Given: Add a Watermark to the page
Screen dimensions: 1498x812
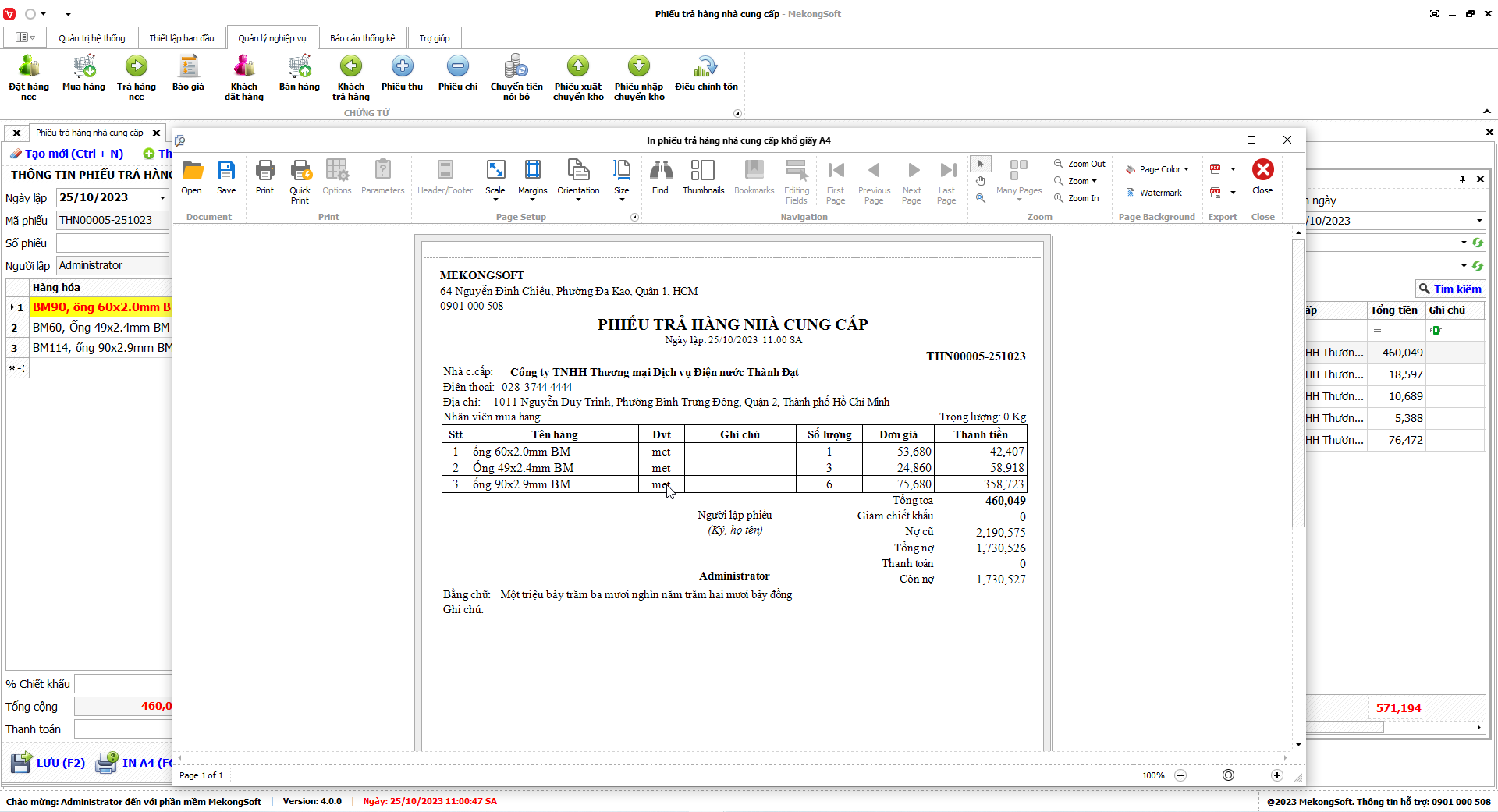Looking at the screenshot, I should point(1154,193).
